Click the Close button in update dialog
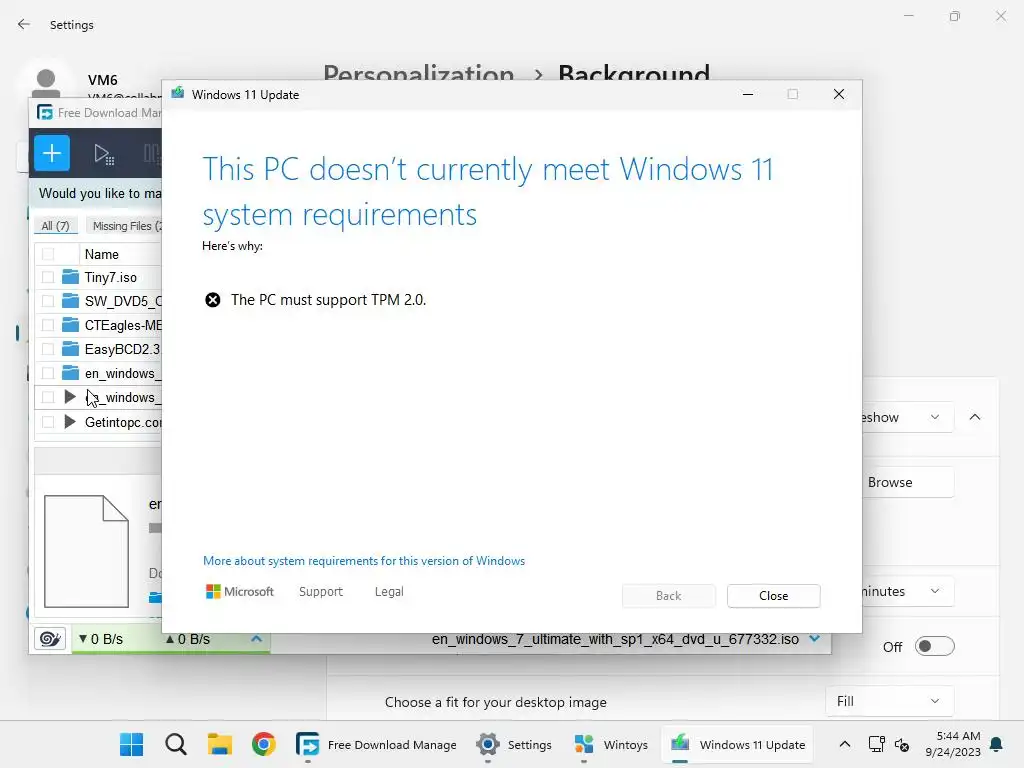Viewport: 1024px width, 768px height. [x=773, y=596]
